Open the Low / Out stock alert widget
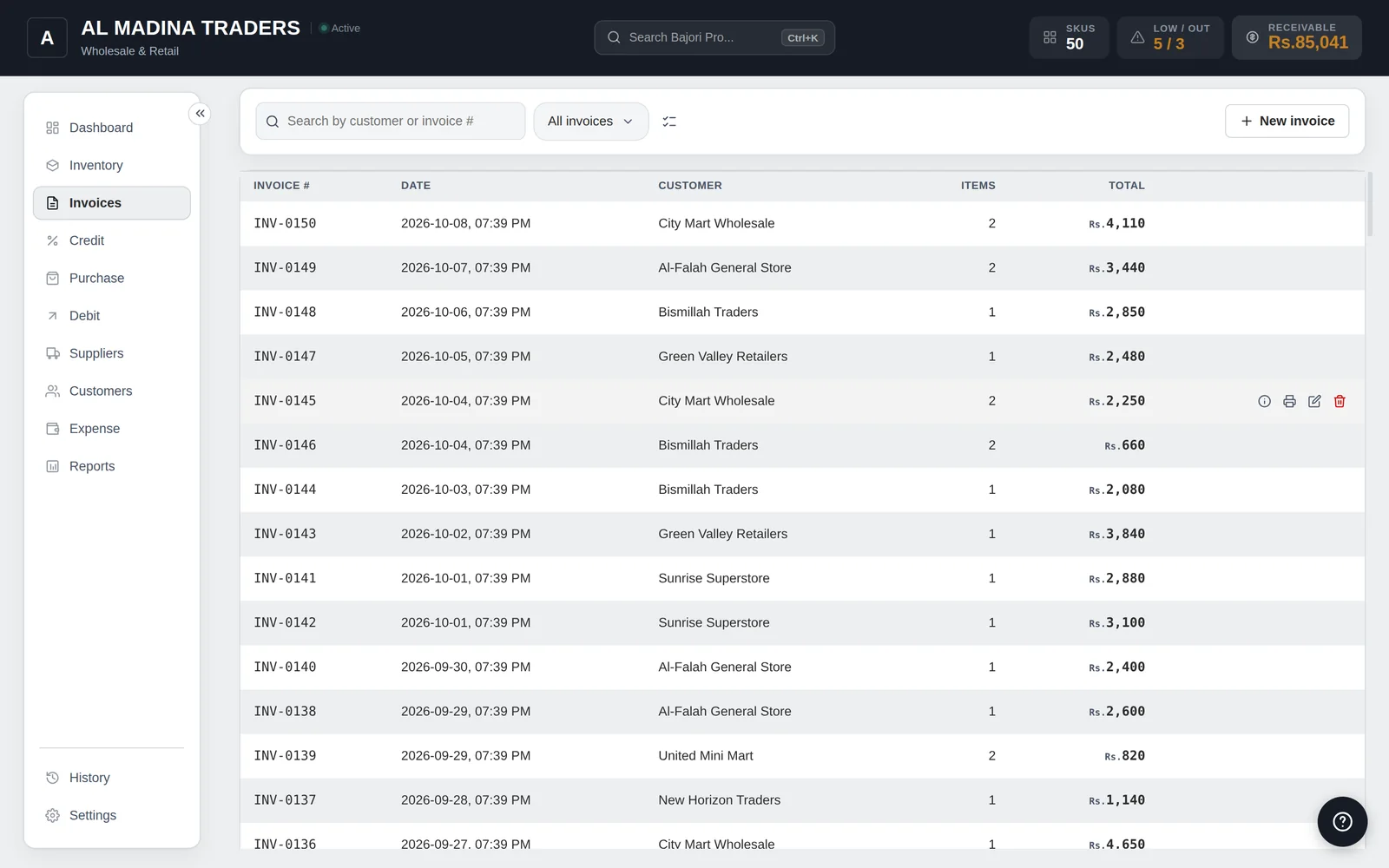 [x=1170, y=37]
